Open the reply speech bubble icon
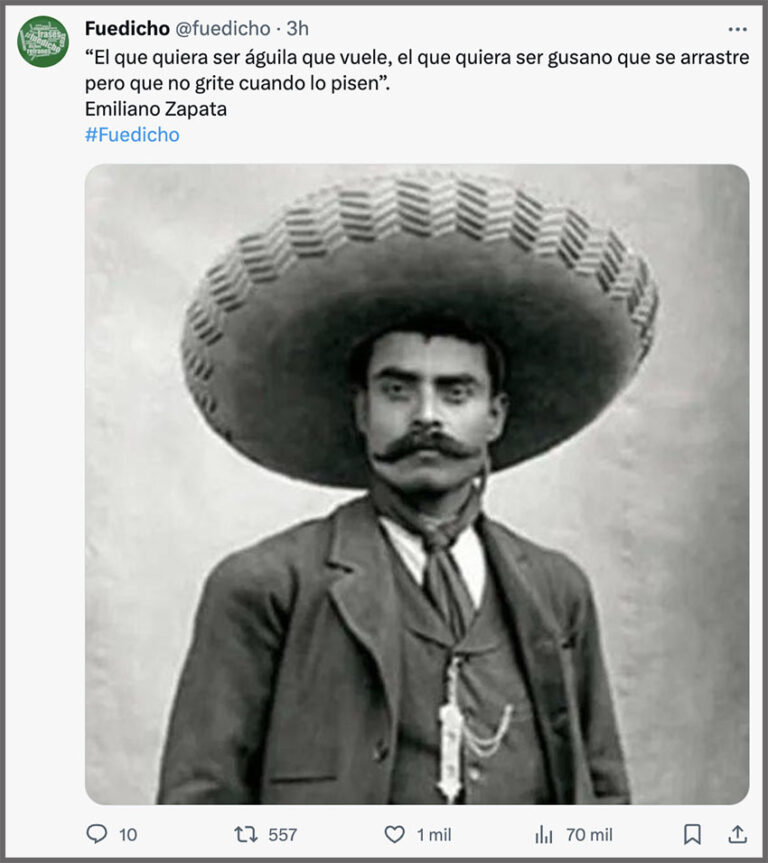 point(97,834)
